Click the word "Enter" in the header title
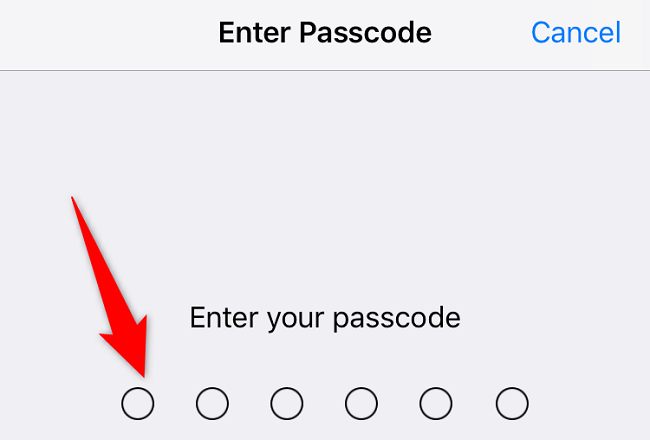The width and height of the screenshot is (650, 440). 254,32
